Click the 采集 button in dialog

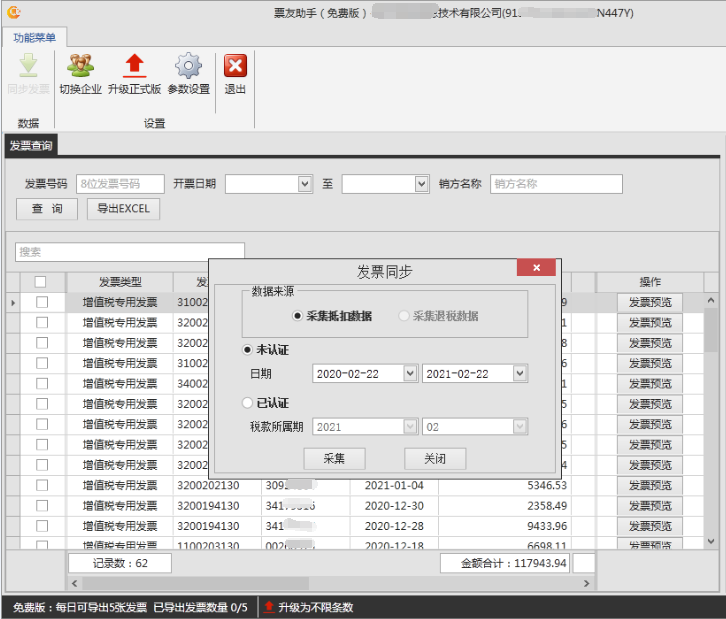coord(334,459)
